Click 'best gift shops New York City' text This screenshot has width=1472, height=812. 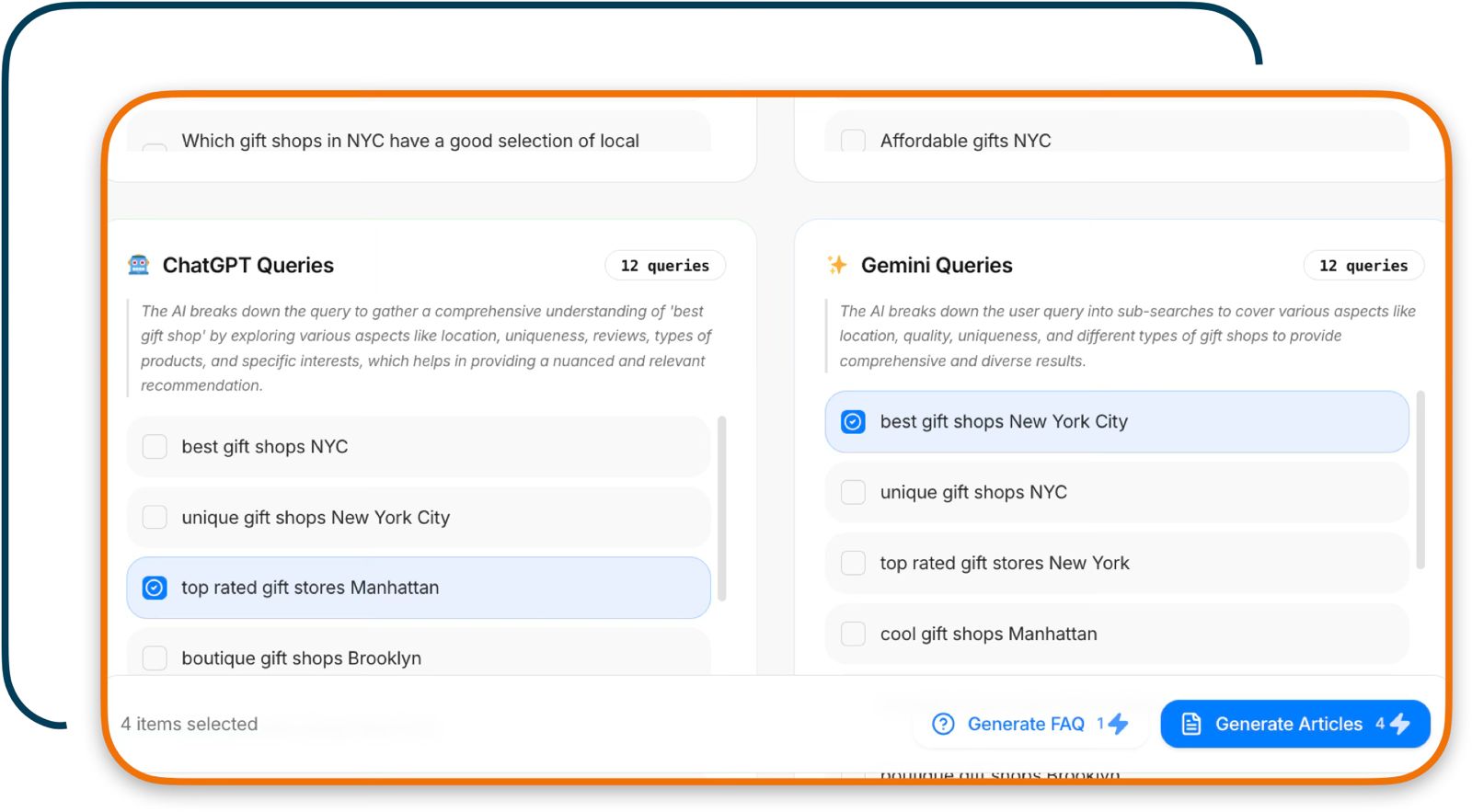(1004, 421)
